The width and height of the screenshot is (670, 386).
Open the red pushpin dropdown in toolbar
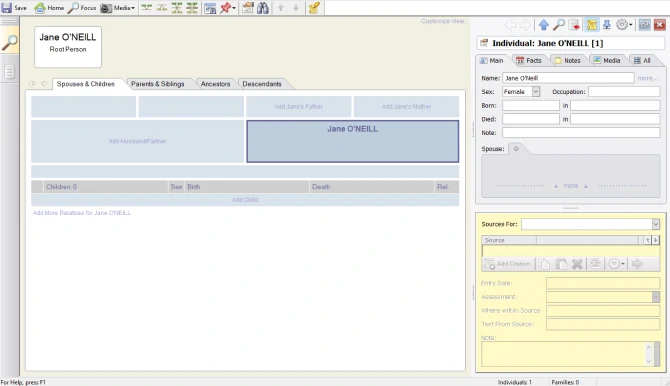pyautogui.click(x=228, y=8)
